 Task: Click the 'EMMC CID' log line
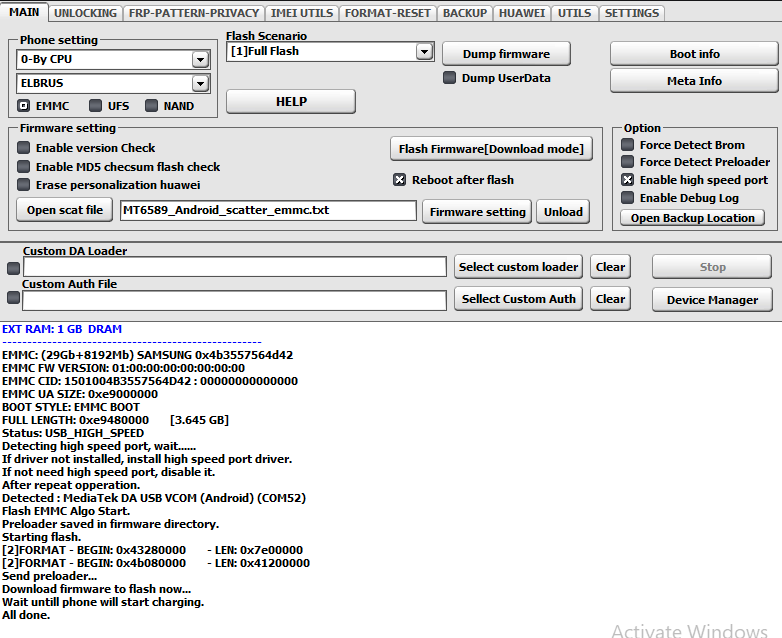150,381
